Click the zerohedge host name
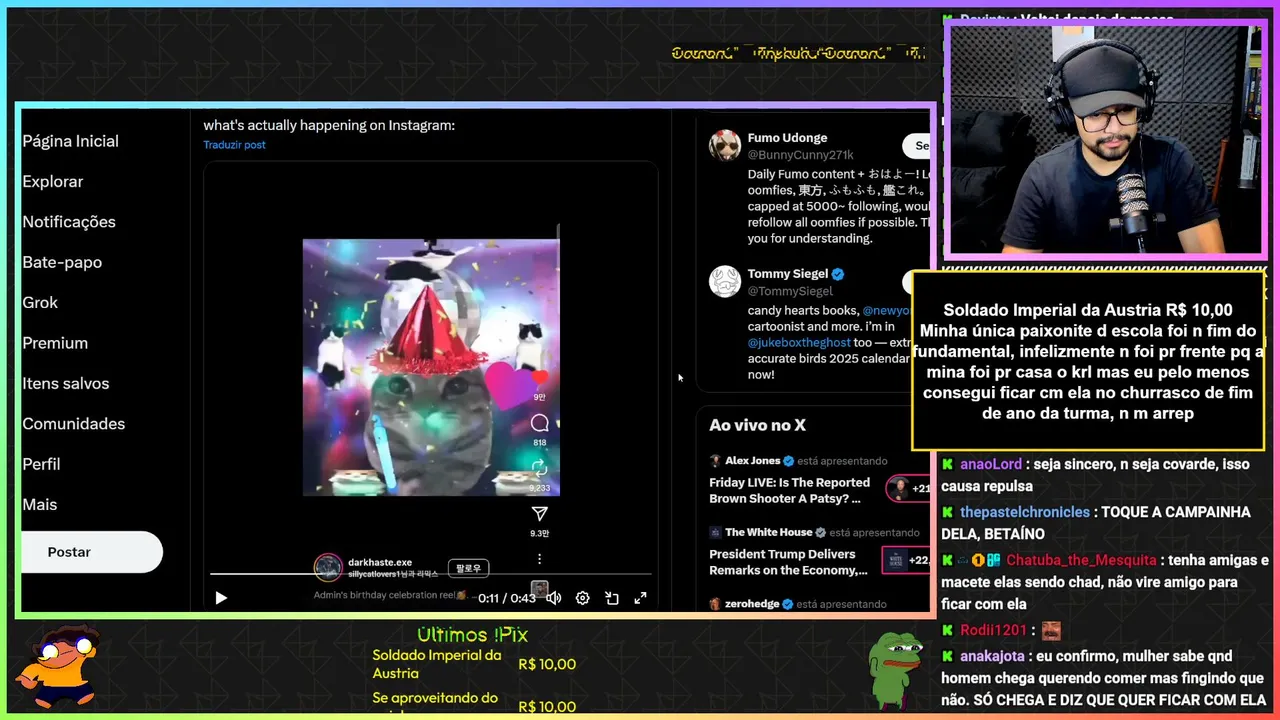Viewport: 1280px width, 720px height. (x=754, y=604)
